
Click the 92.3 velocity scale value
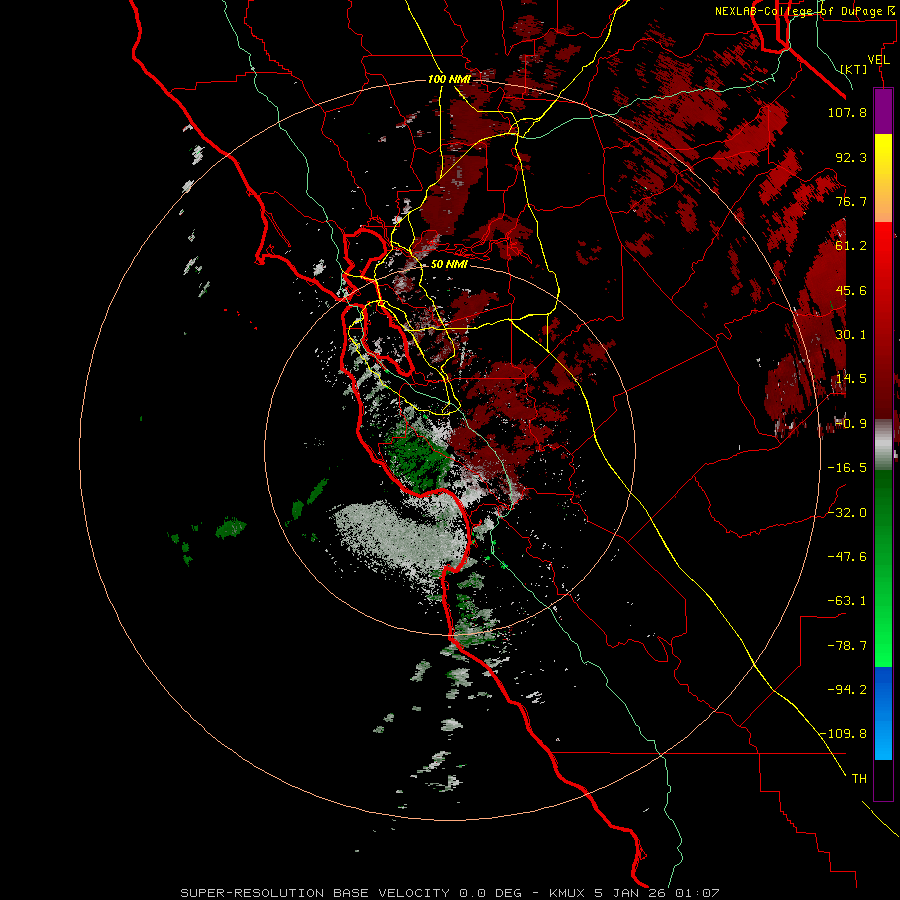[851, 157]
